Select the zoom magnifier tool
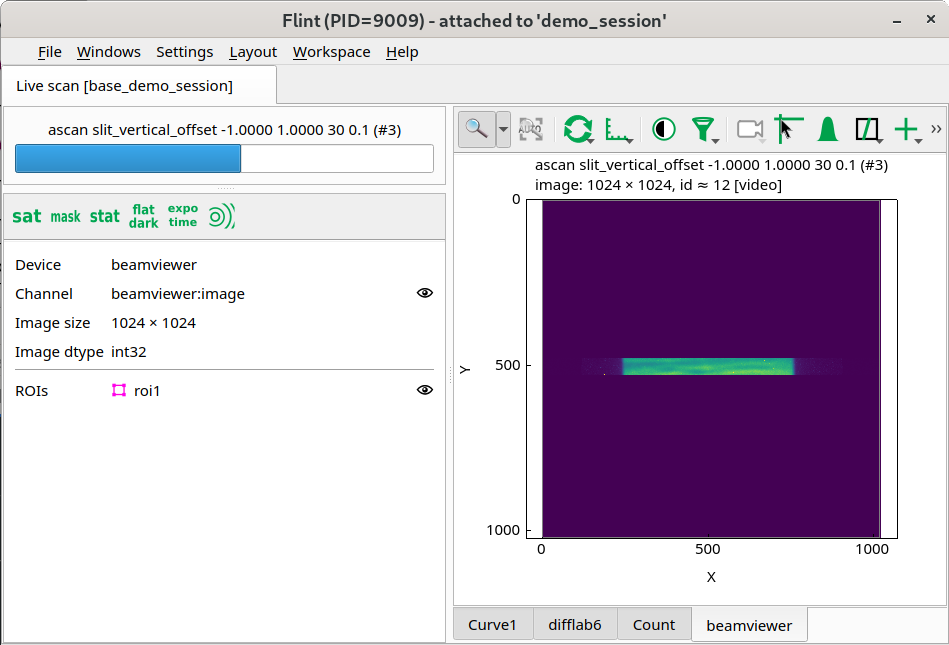This screenshot has height=645, width=949. tap(477, 129)
